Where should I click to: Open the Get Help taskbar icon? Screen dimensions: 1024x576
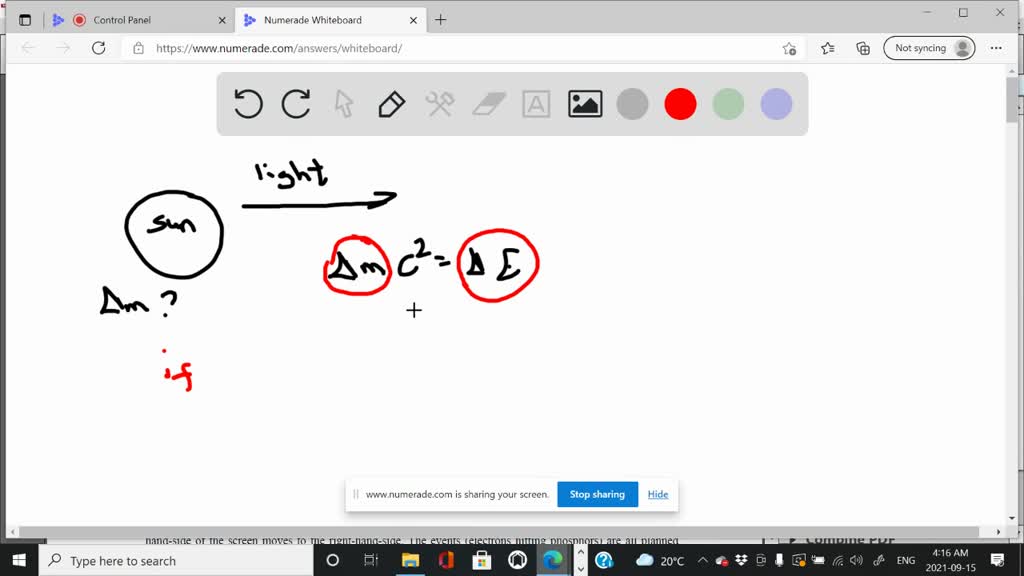(604, 560)
